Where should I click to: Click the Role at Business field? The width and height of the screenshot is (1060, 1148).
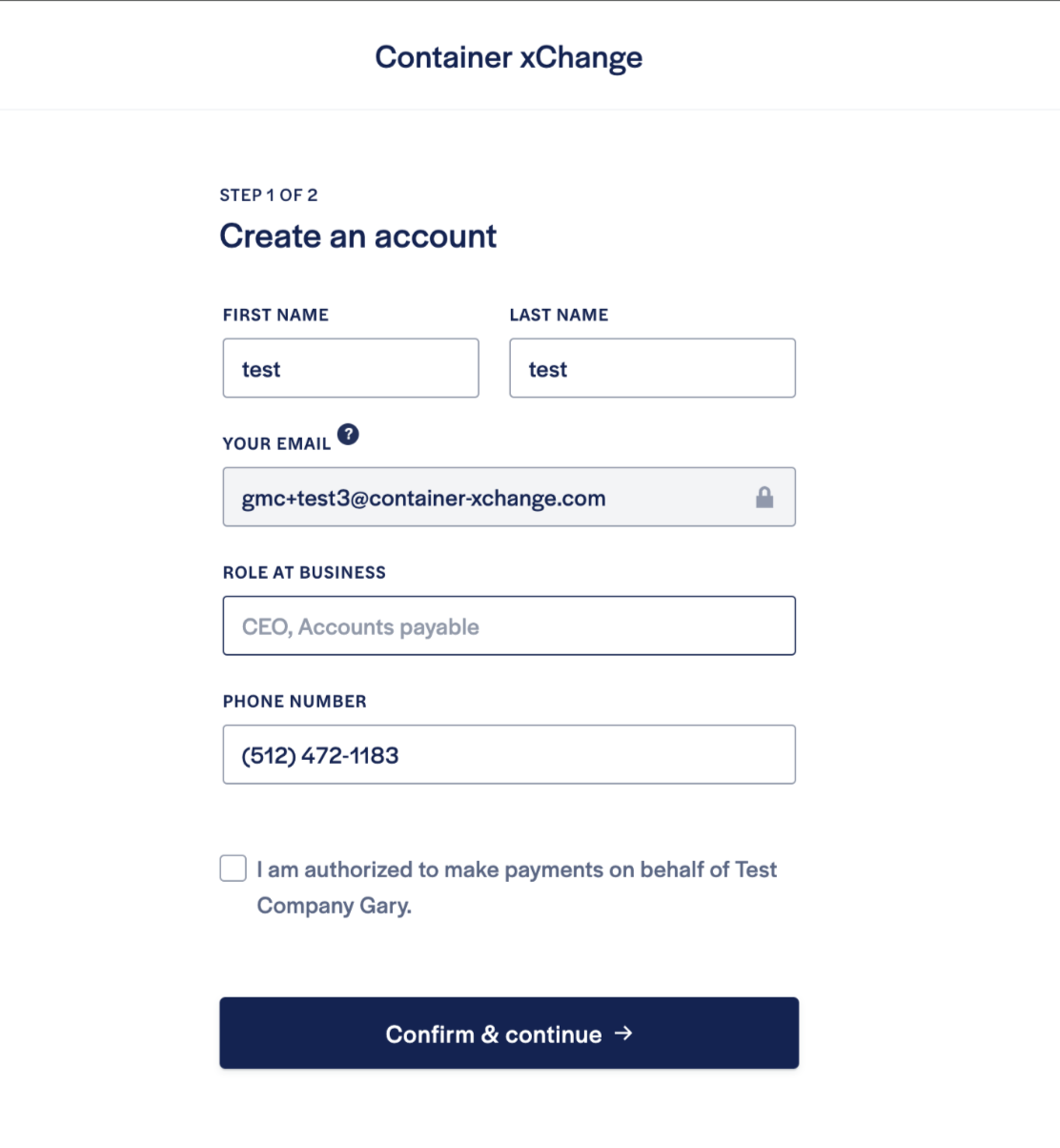coord(509,625)
